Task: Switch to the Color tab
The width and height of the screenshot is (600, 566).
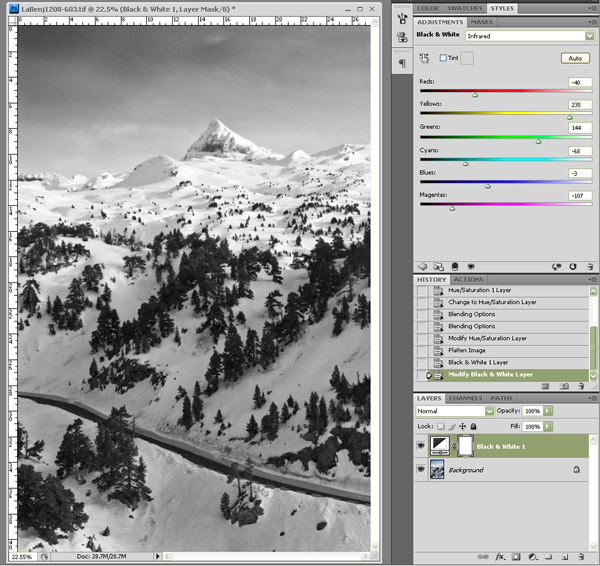Action: click(x=428, y=8)
